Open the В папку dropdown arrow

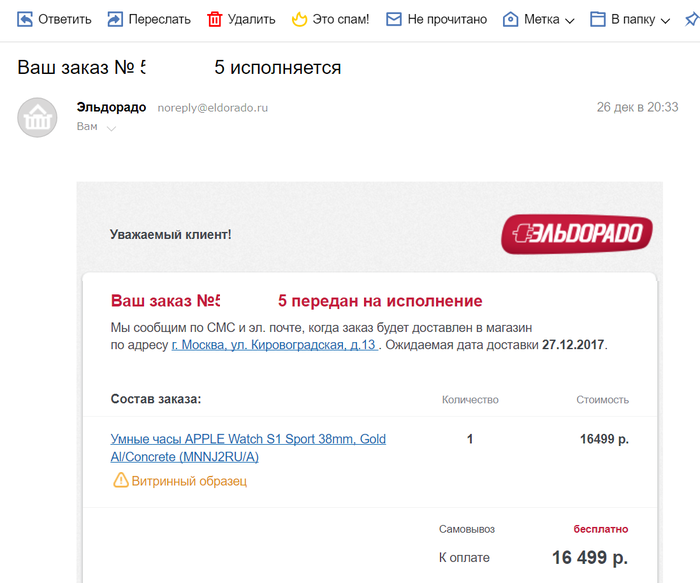(664, 20)
